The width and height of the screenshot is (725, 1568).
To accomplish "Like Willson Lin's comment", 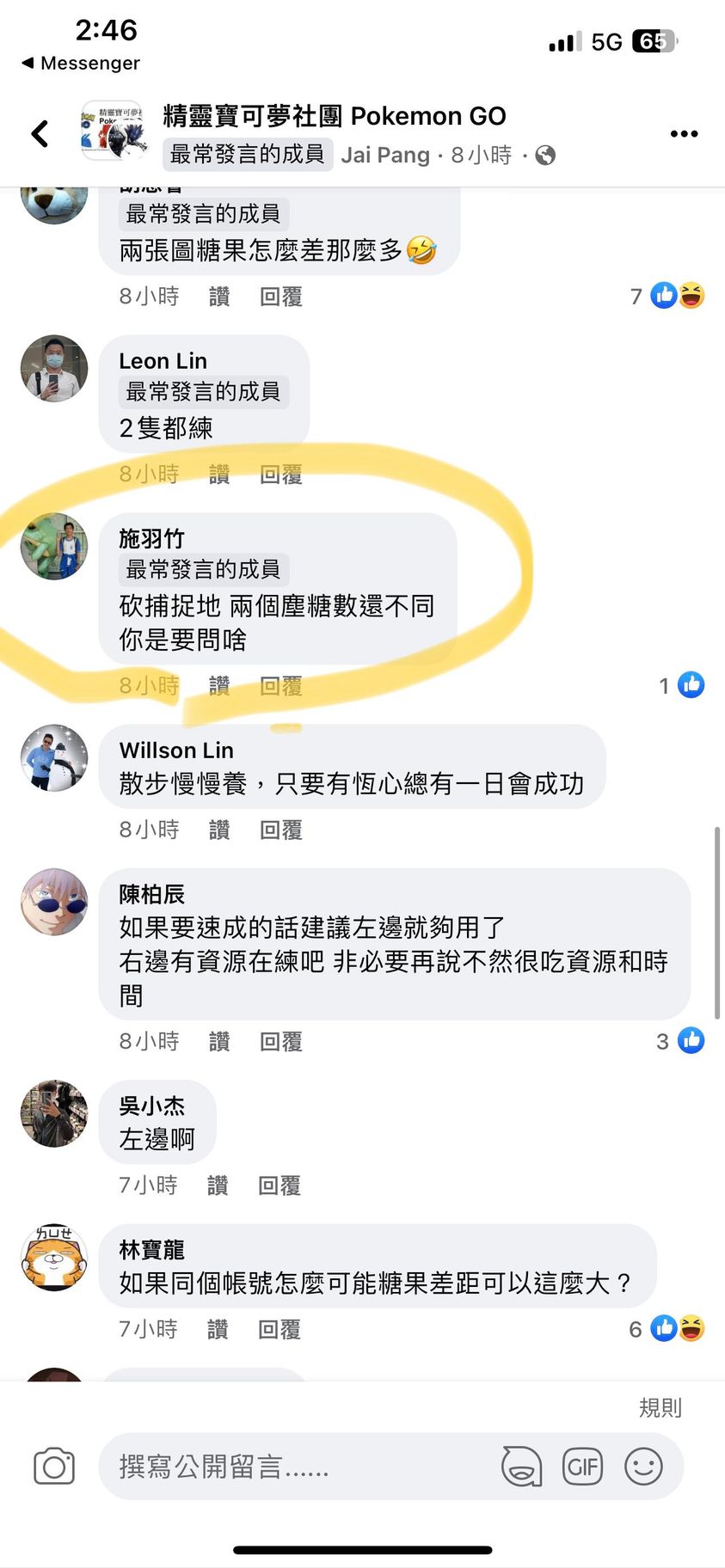I will (x=219, y=830).
